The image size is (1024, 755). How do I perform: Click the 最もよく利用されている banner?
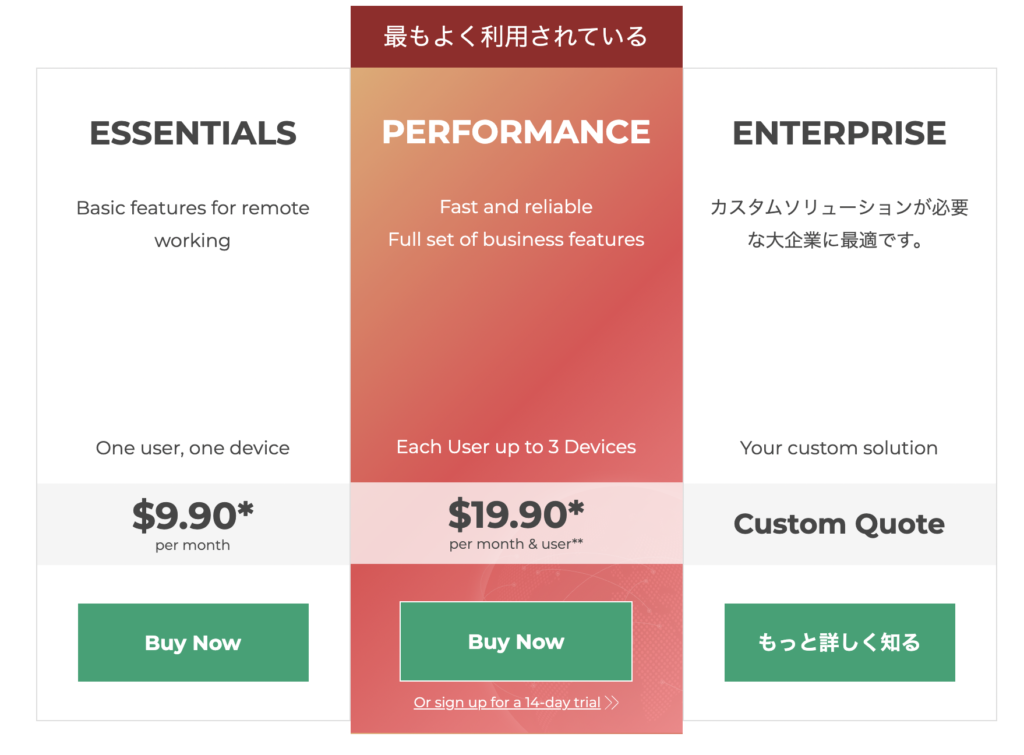tap(516, 37)
